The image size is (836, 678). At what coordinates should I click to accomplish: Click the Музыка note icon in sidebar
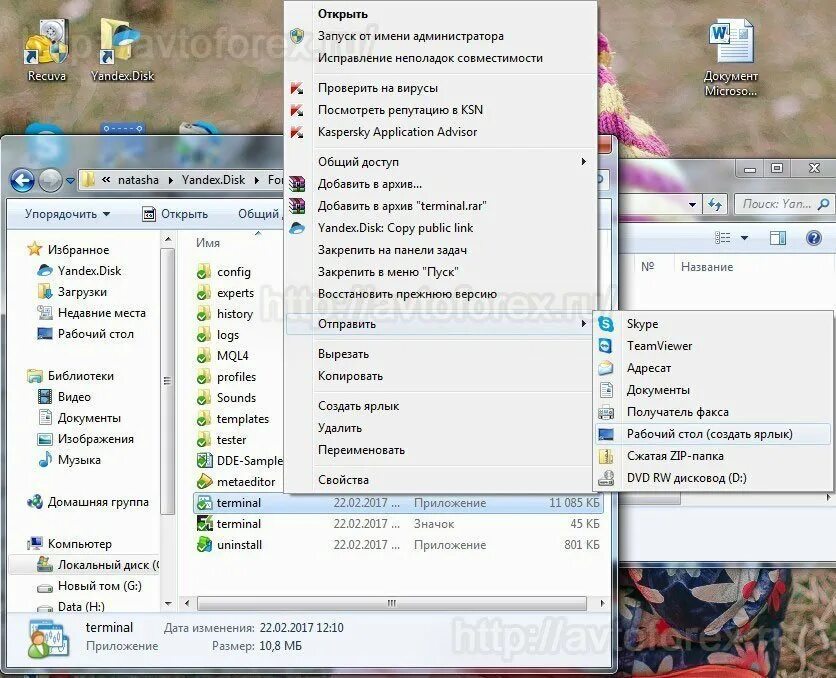tap(45, 459)
